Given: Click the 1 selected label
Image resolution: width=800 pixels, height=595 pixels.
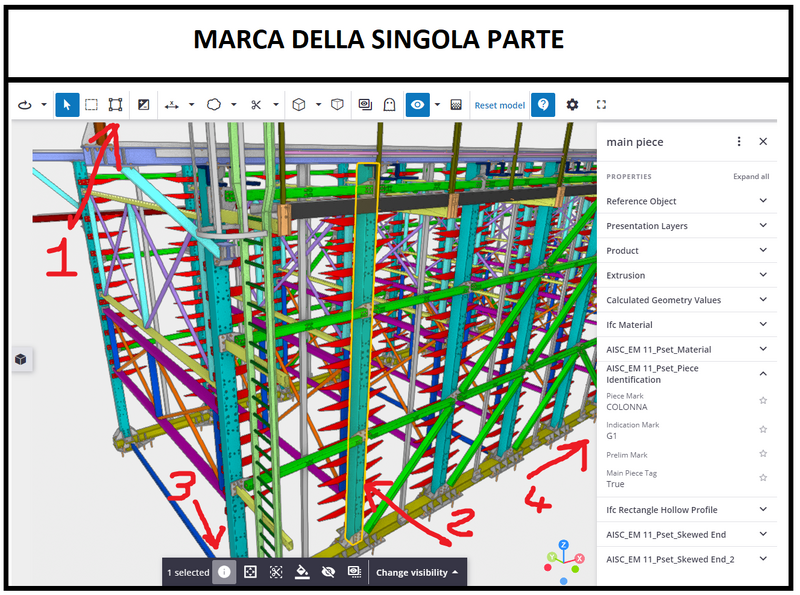Looking at the screenshot, I should [x=188, y=573].
